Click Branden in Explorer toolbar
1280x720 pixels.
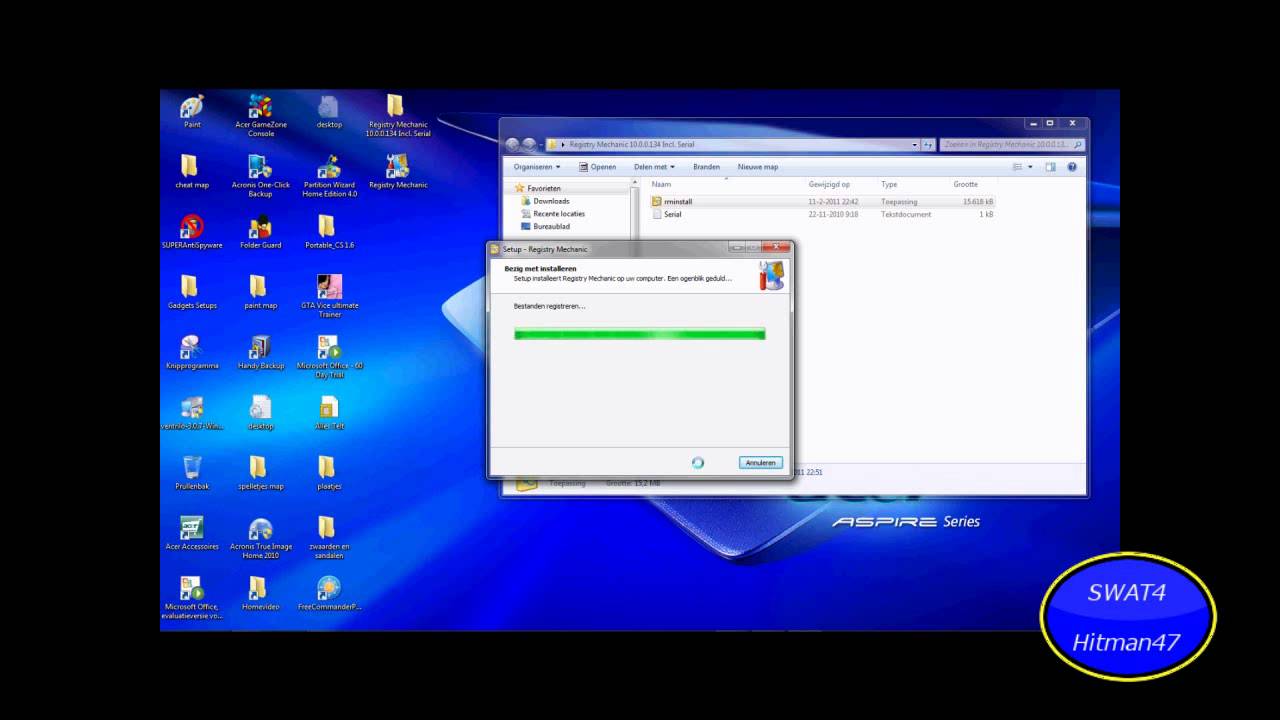pyautogui.click(x=706, y=167)
